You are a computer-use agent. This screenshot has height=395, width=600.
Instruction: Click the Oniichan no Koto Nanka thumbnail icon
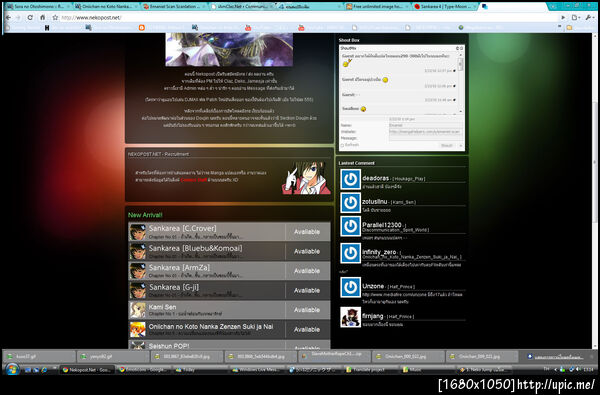[137, 330]
